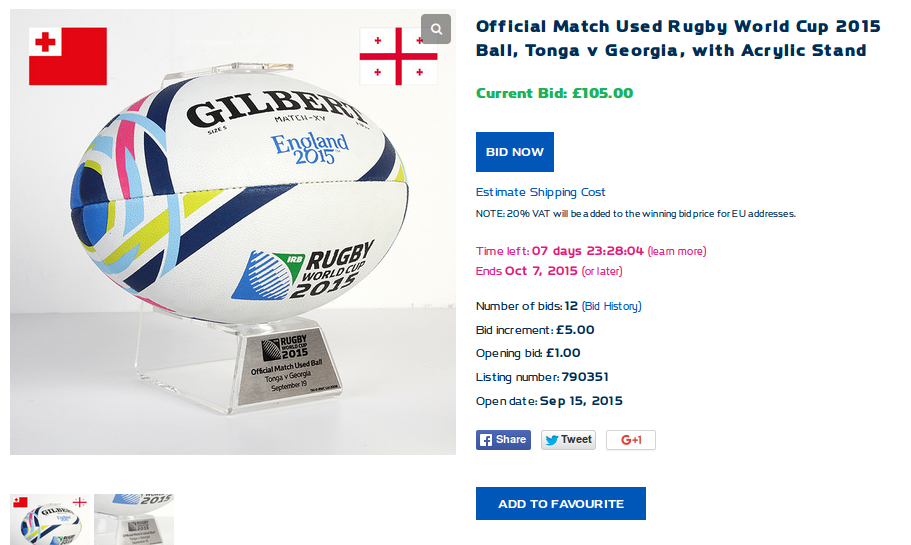This screenshot has height=545, width=911.
Task: Open the 'or later' end date link
Action: (x=602, y=271)
